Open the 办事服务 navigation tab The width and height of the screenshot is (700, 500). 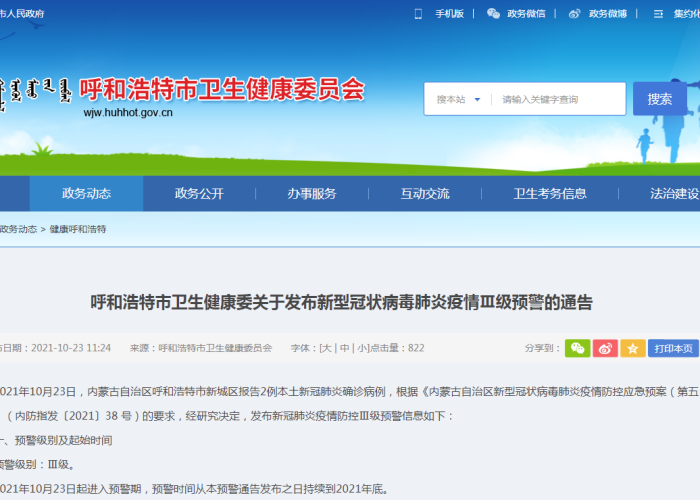click(312, 193)
